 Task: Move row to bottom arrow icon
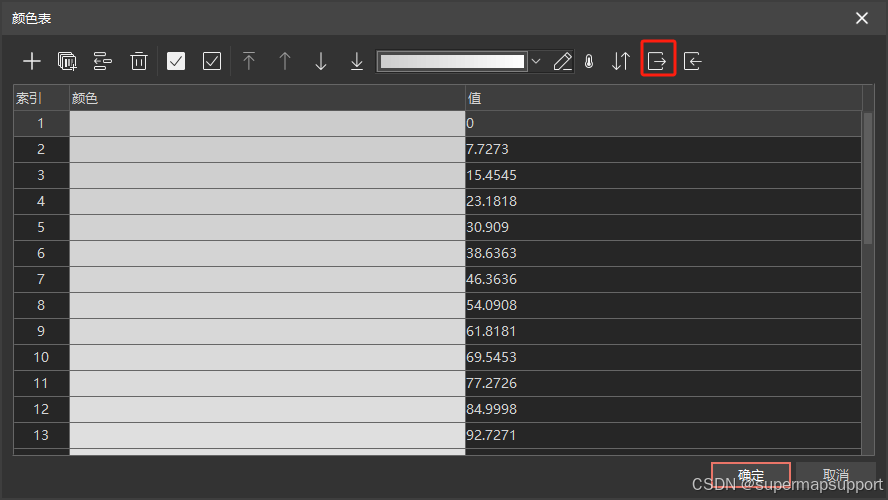click(x=357, y=61)
